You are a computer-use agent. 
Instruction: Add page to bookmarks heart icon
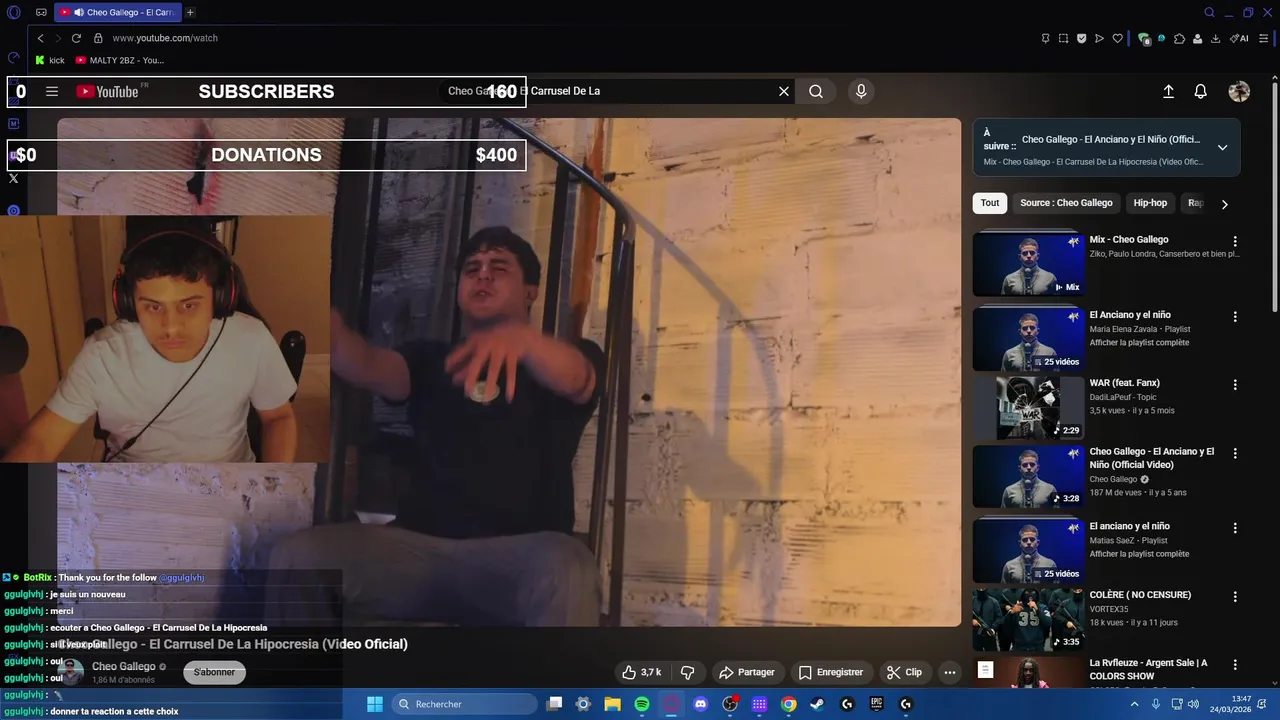coord(1117,38)
